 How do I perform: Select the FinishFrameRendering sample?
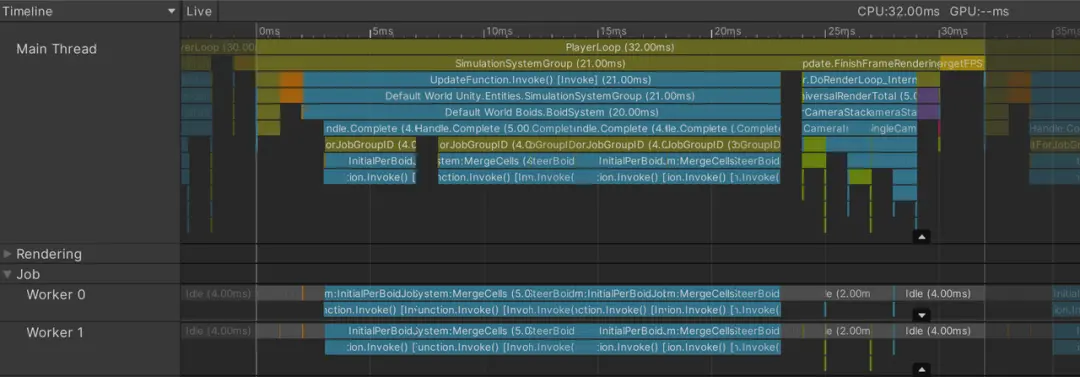pyautogui.click(x=871, y=63)
